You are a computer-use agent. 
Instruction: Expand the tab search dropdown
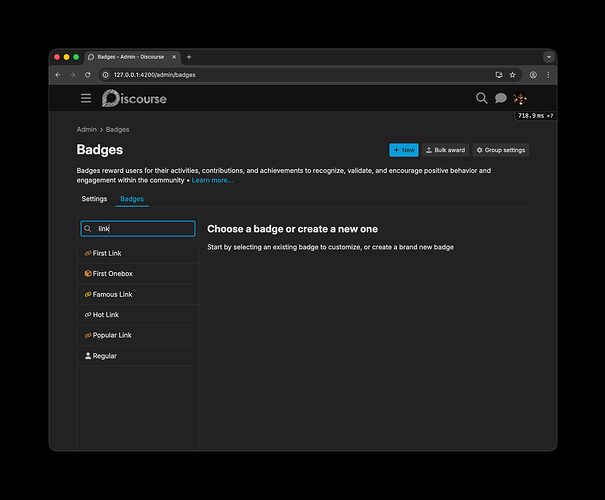click(x=549, y=57)
